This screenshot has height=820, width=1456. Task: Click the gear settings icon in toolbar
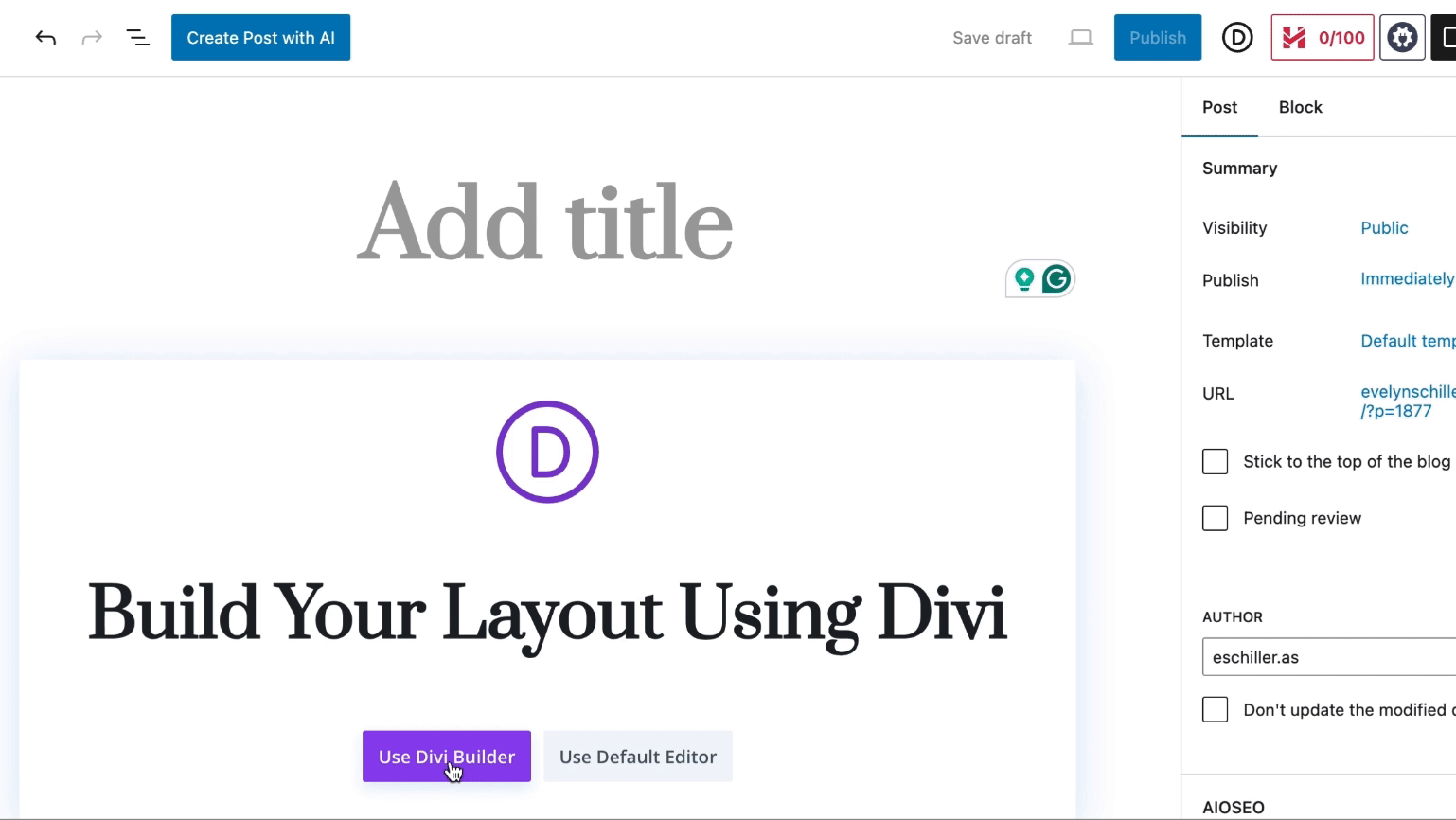pos(1402,38)
